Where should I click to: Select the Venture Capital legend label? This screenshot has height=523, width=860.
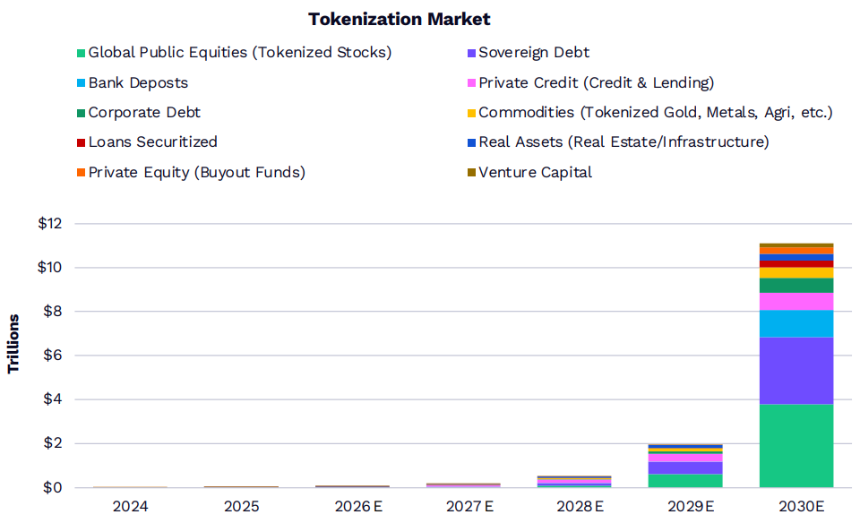click(x=535, y=172)
